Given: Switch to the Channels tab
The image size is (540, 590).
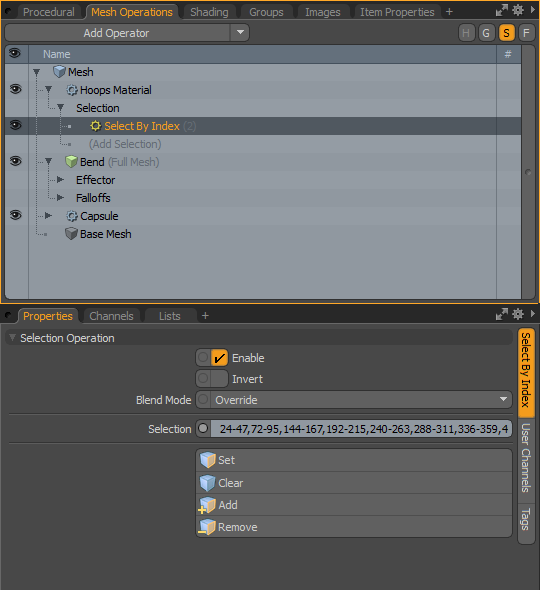Looking at the screenshot, I should click(111, 316).
